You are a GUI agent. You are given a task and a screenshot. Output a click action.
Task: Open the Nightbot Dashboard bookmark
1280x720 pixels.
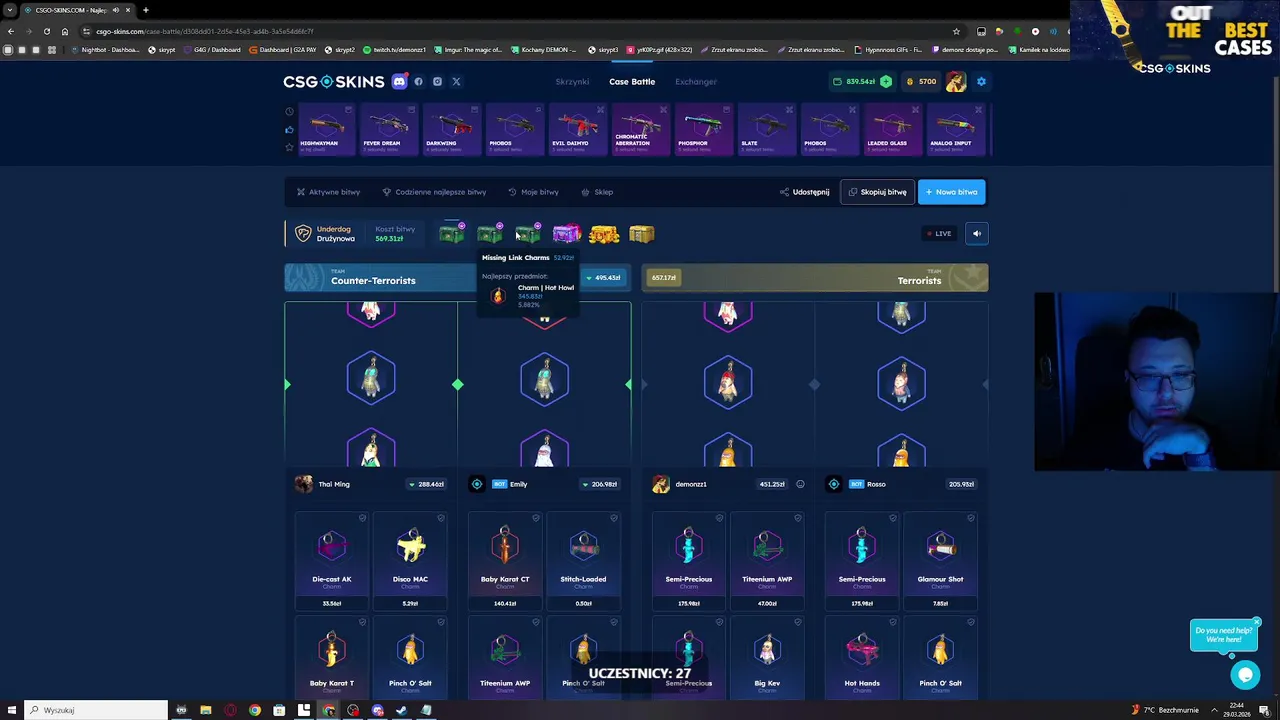pyautogui.click(x=105, y=49)
